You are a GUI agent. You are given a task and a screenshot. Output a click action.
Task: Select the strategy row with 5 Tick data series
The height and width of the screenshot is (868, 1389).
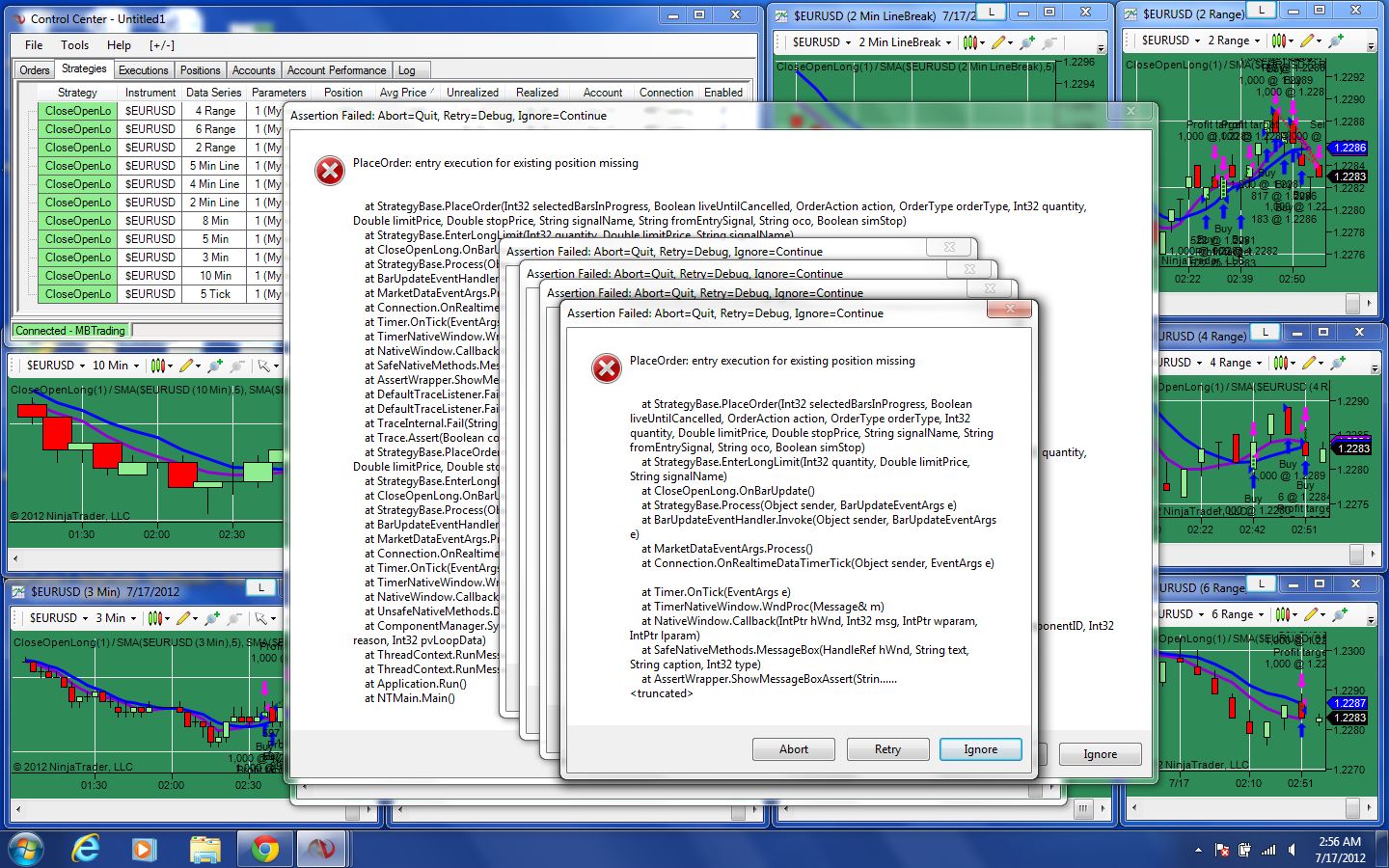[161, 294]
